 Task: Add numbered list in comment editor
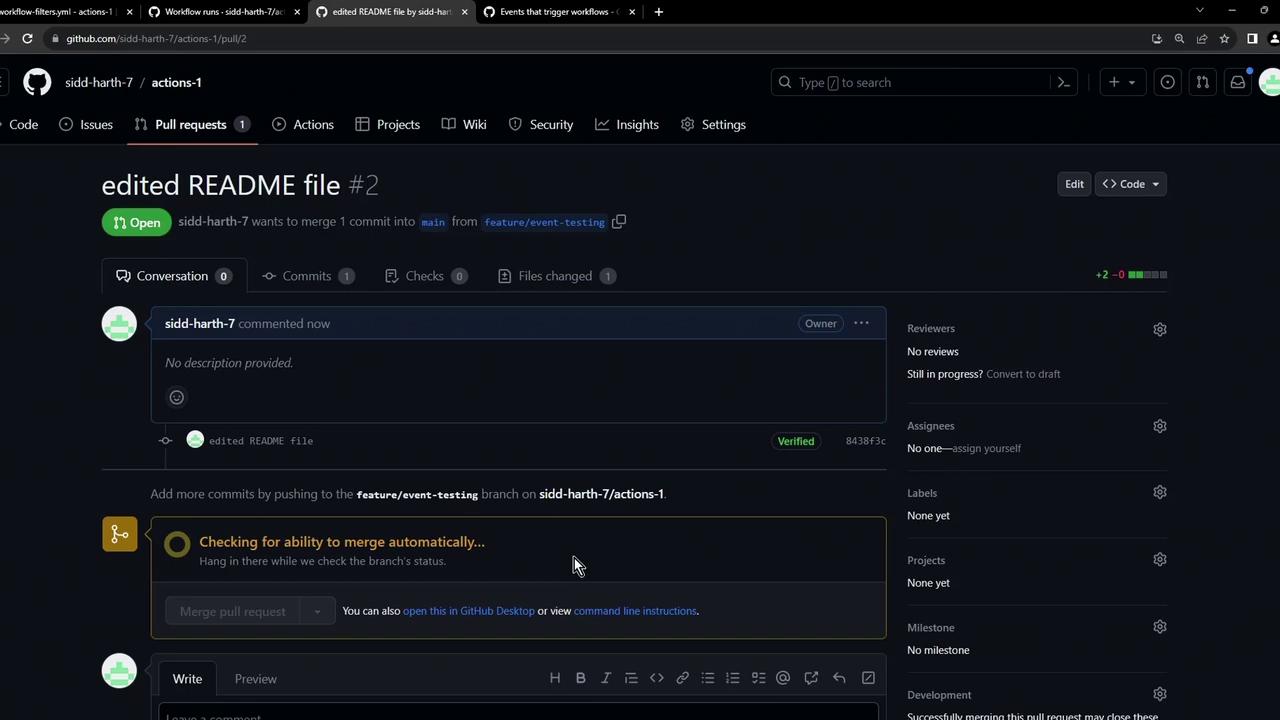coord(733,678)
